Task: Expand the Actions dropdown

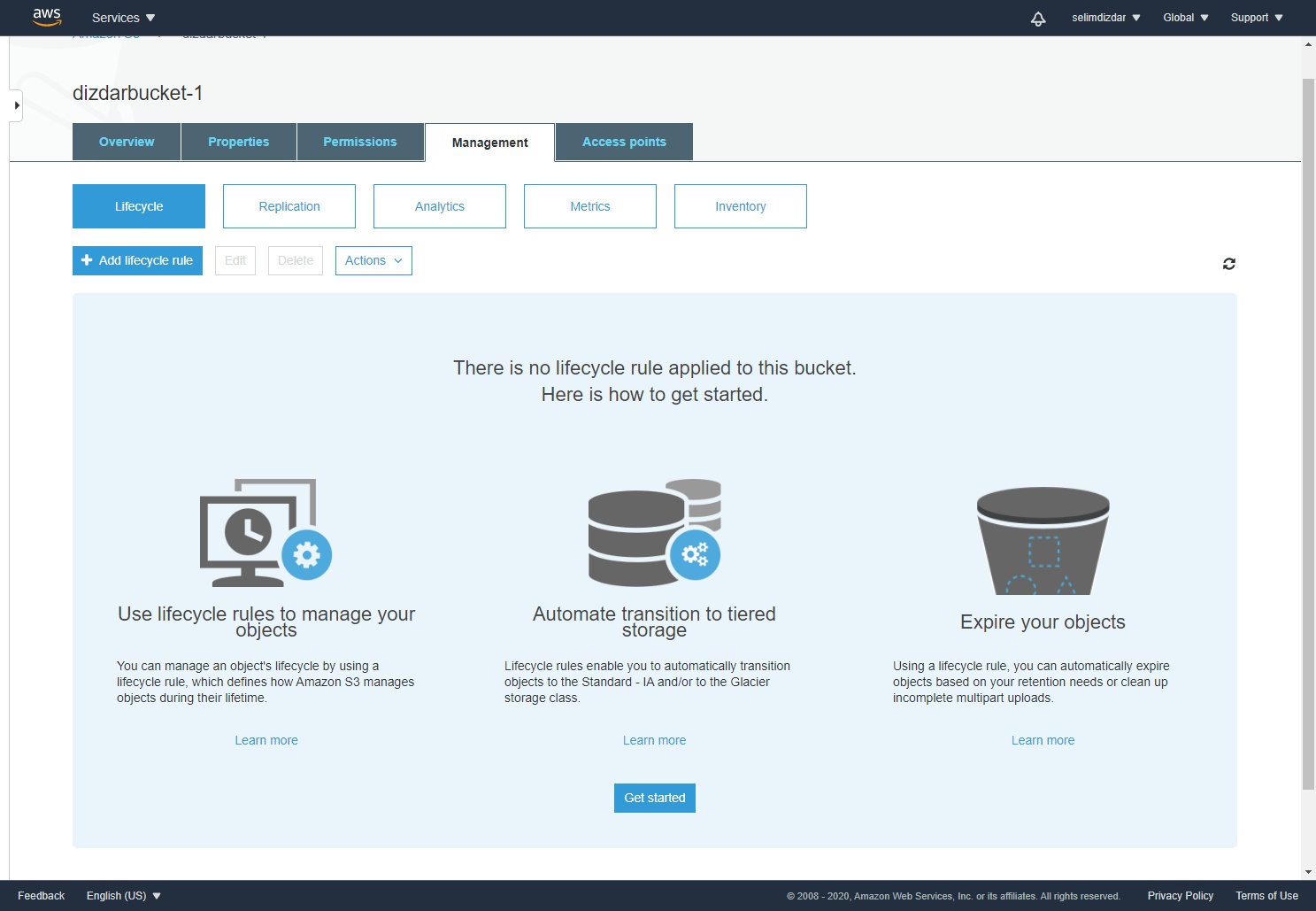Action: 373,260
